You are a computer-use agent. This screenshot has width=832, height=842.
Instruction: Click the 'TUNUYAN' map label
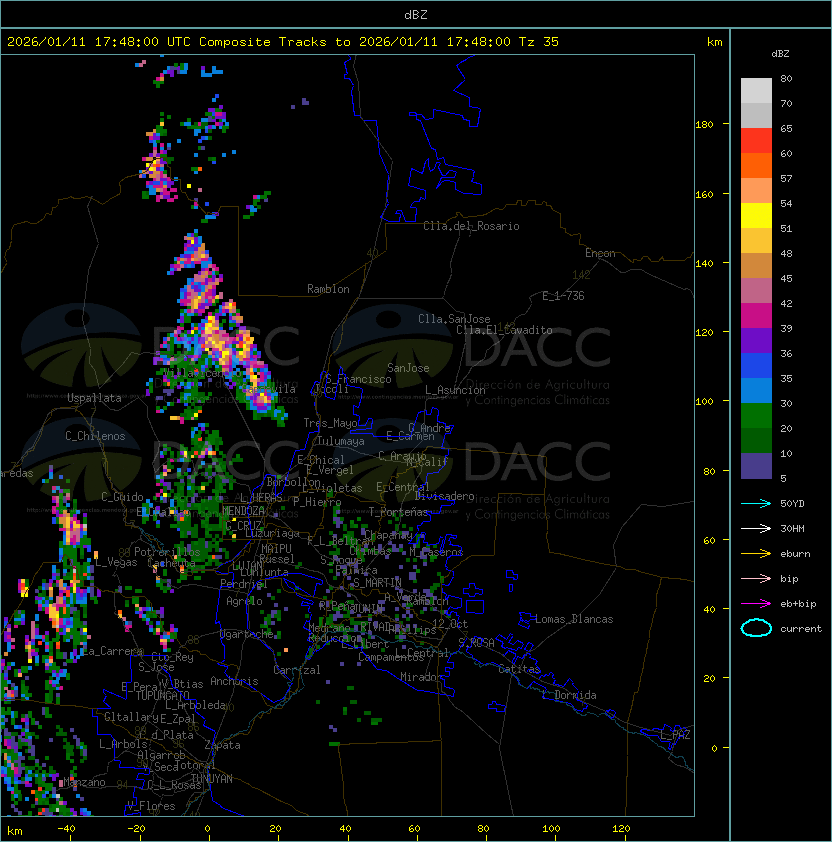coord(212,779)
